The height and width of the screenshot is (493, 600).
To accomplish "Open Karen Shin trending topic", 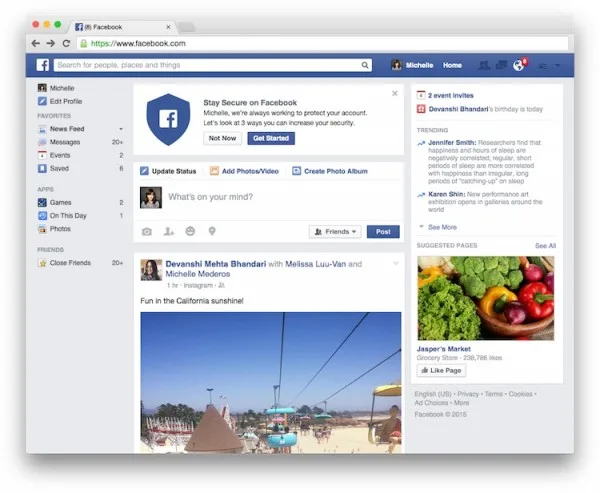I will click(x=447, y=194).
